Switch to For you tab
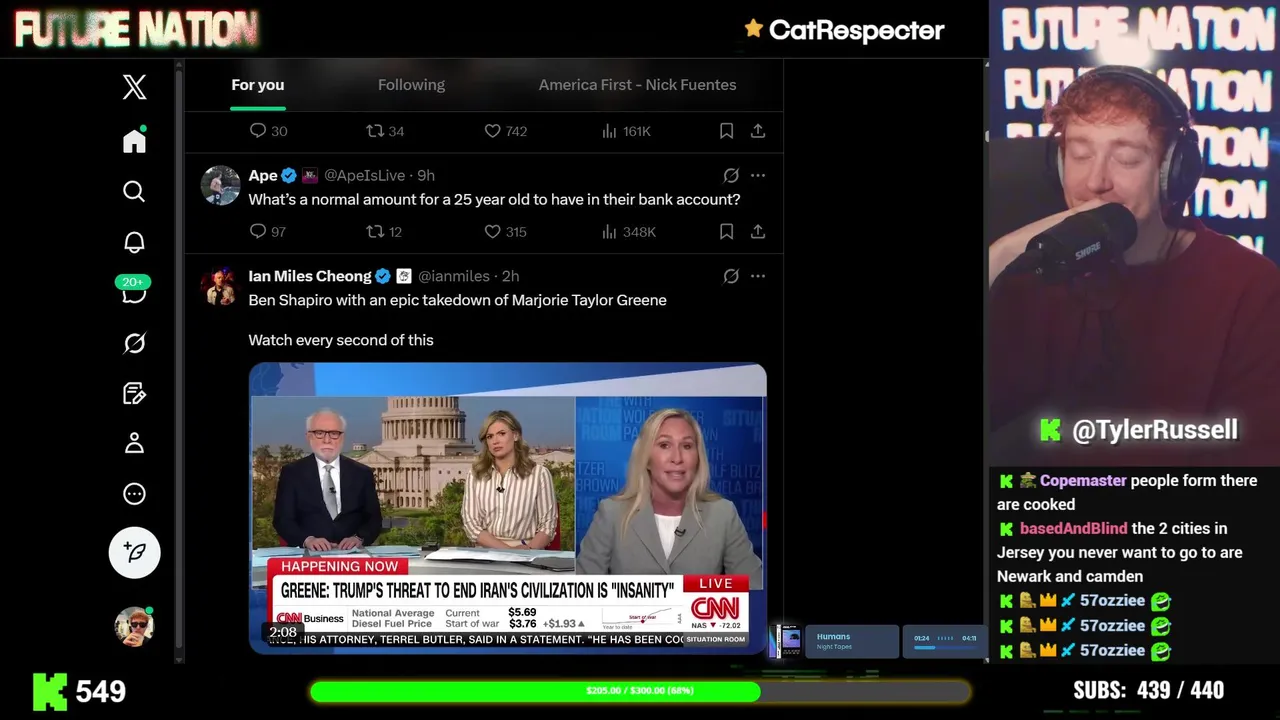The height and width of the screenshot is (720, 1280). [258, 85]
